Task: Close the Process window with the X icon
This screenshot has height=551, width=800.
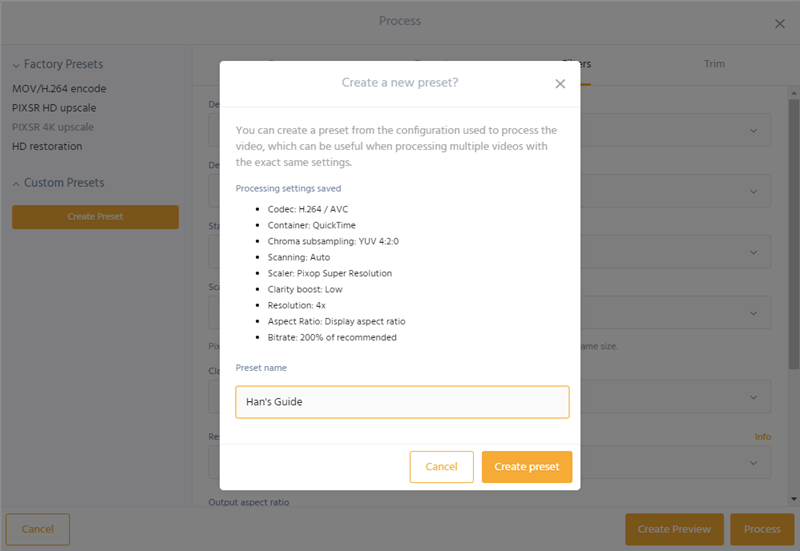Action: (x=780, y=24)
